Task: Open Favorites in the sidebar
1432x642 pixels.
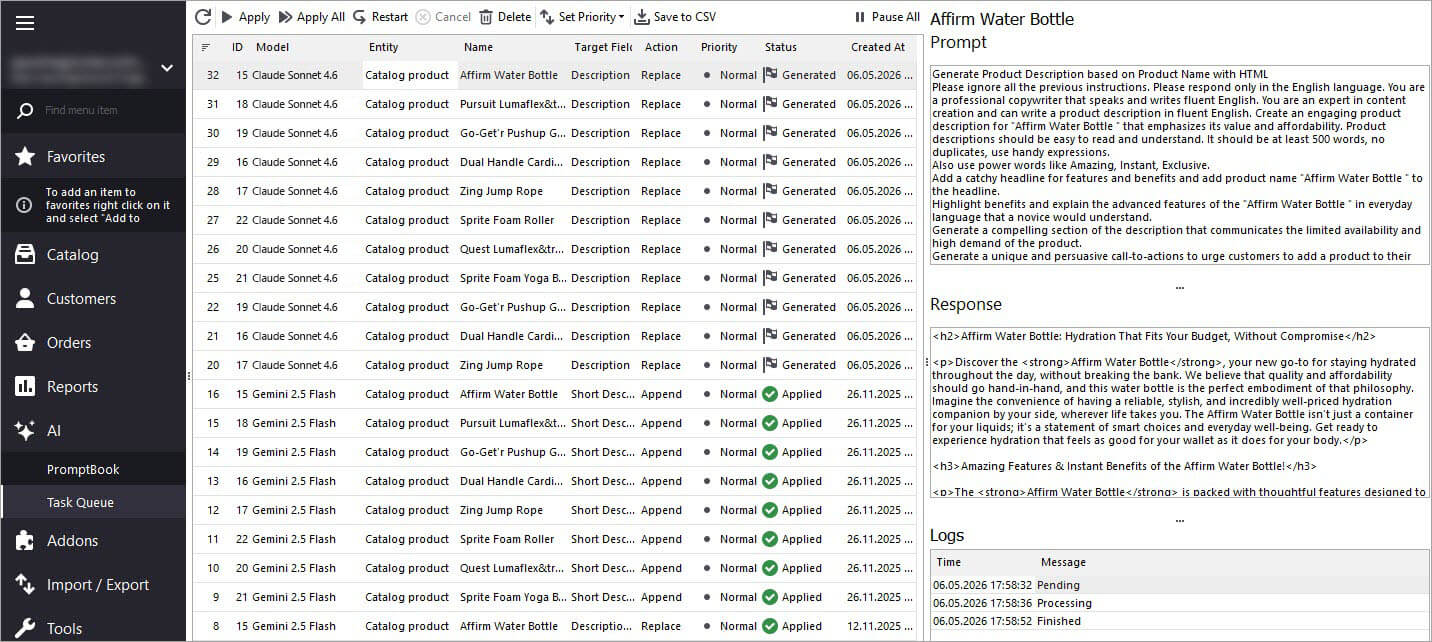Action: (x=93, y=156)
